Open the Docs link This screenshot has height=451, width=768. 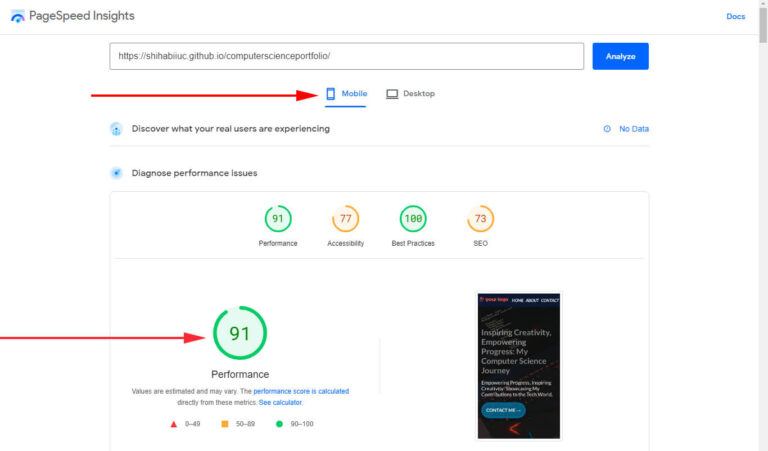[x=735, y=17]
